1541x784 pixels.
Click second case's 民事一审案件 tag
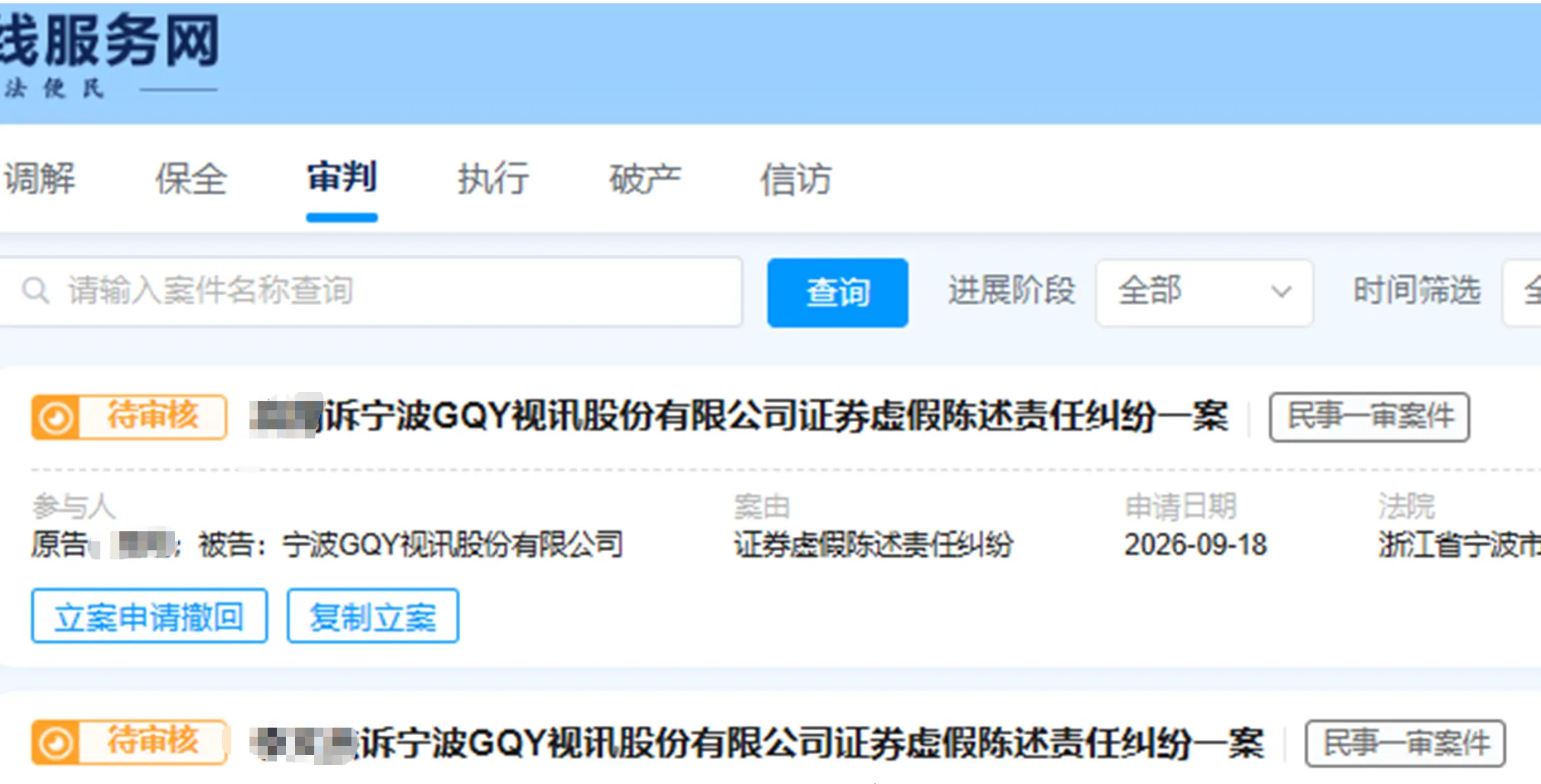tap(1406, 743)
